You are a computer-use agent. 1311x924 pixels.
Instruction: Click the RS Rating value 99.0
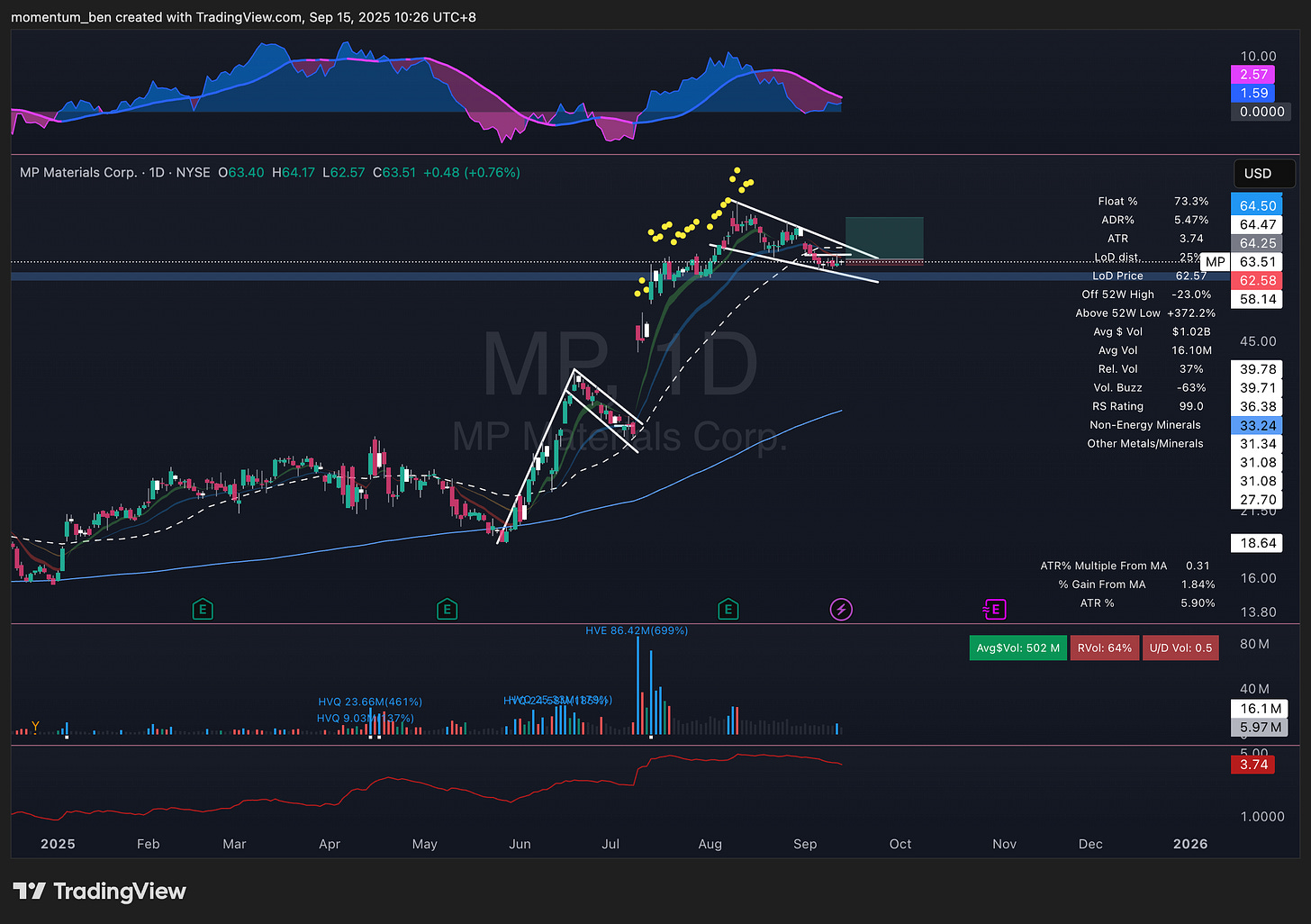[1191, 406]
